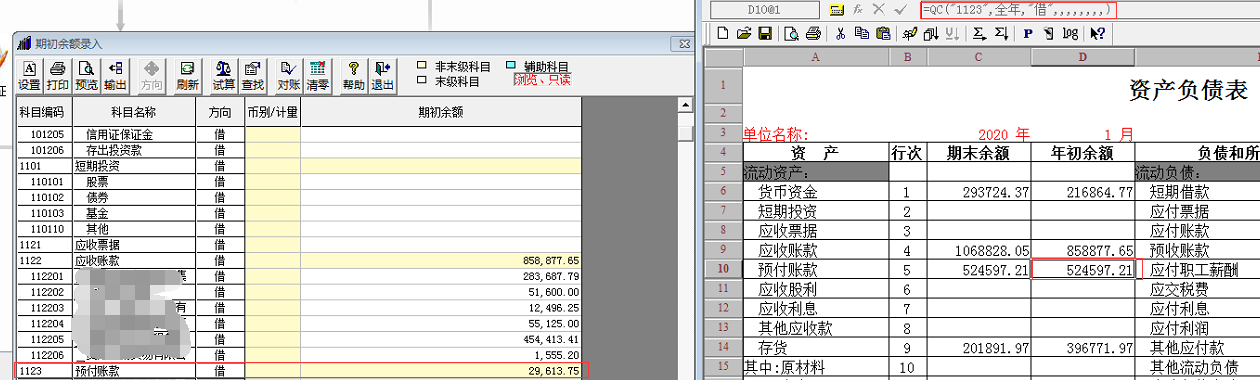
Task: Click 存货 year-start value 396771.97
Action: tap(1083, 348)
